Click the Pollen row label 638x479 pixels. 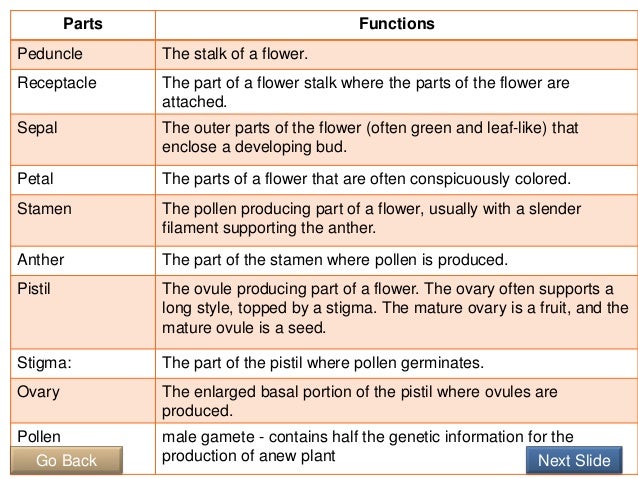pyautogui.click(x=39, y=437)
